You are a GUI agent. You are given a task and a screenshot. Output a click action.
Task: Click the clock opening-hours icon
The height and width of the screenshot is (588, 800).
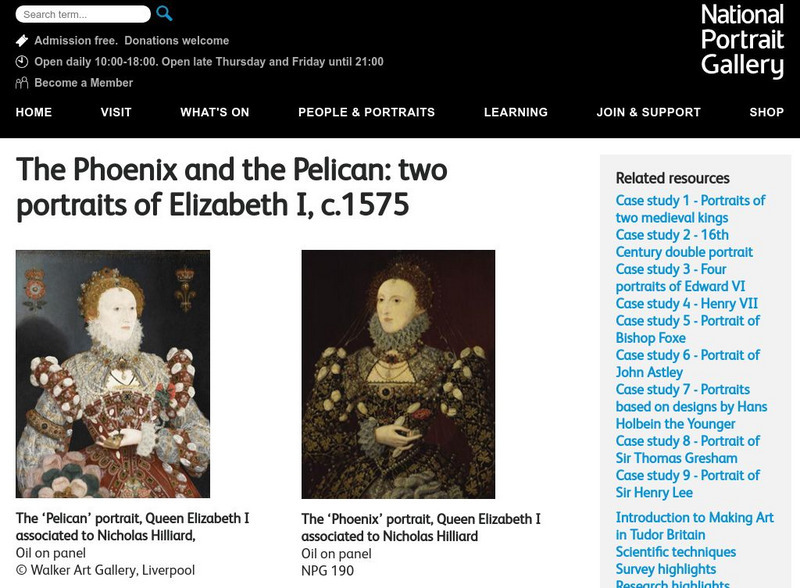[21, 62]
